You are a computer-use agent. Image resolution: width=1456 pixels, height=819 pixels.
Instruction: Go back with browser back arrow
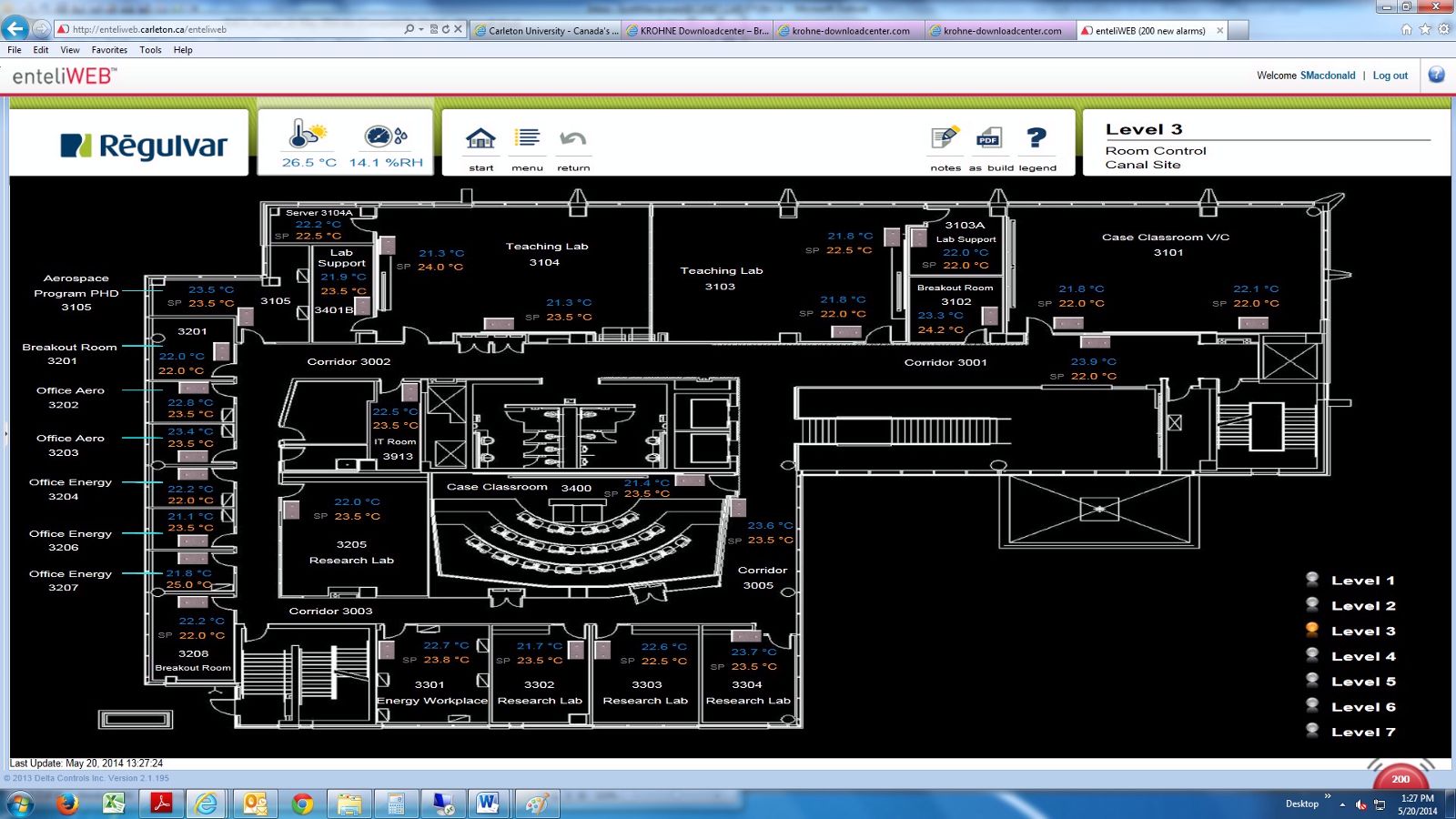pos(15,29)
